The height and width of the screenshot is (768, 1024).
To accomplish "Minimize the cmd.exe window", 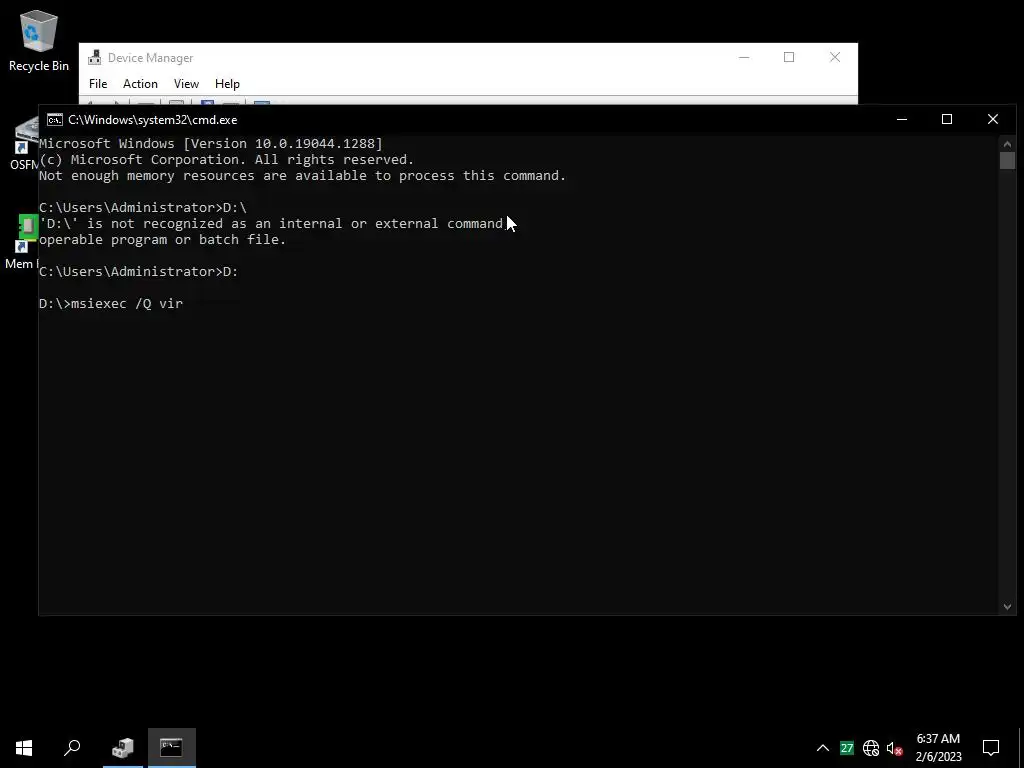I will [902, 119].
